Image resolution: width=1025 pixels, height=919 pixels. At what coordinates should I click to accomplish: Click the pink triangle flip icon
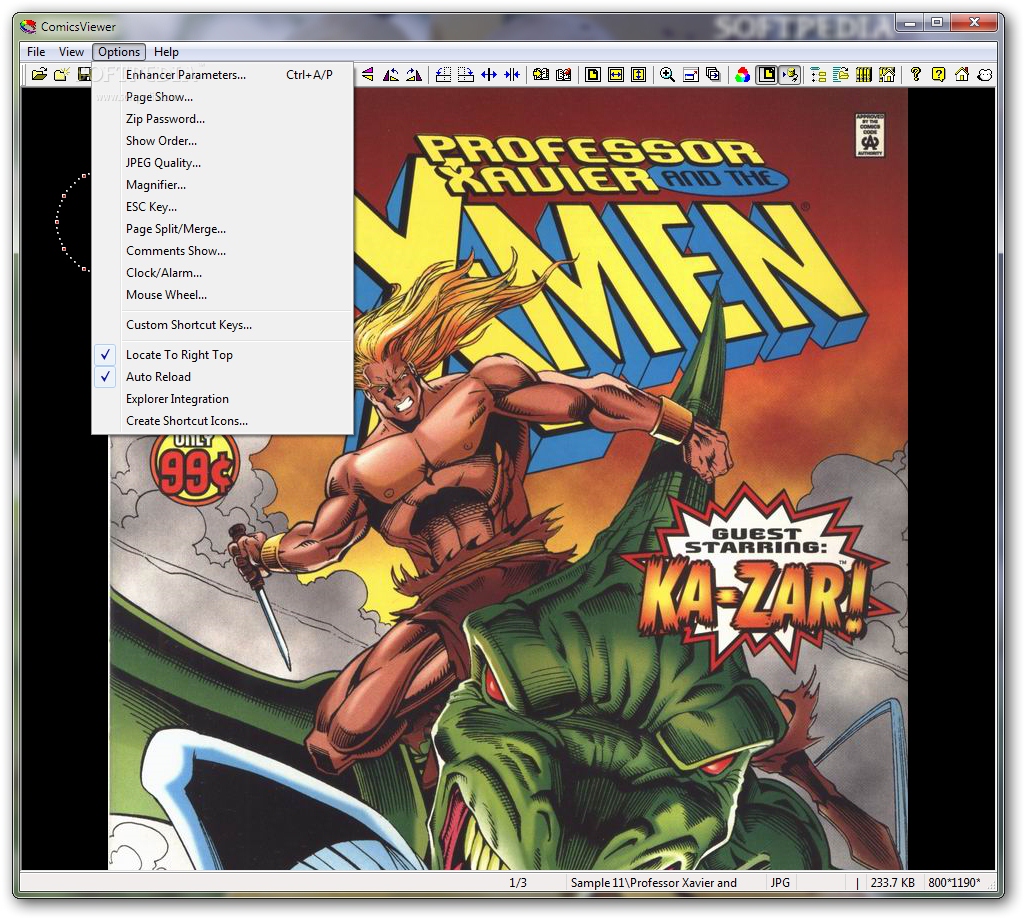368,75
